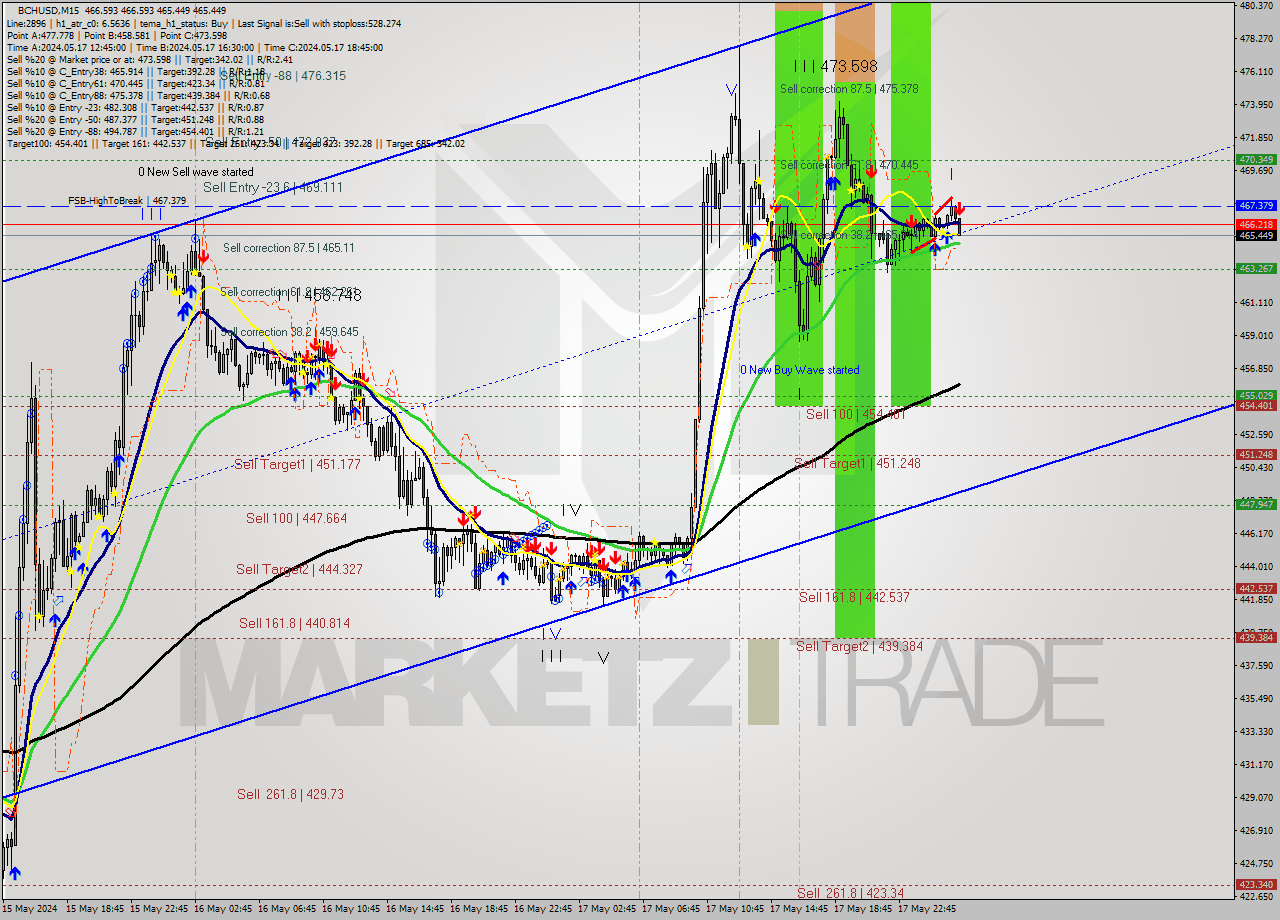
Task: Click the '16 May 14:45' time label
Action: click(x=416, y=909)
